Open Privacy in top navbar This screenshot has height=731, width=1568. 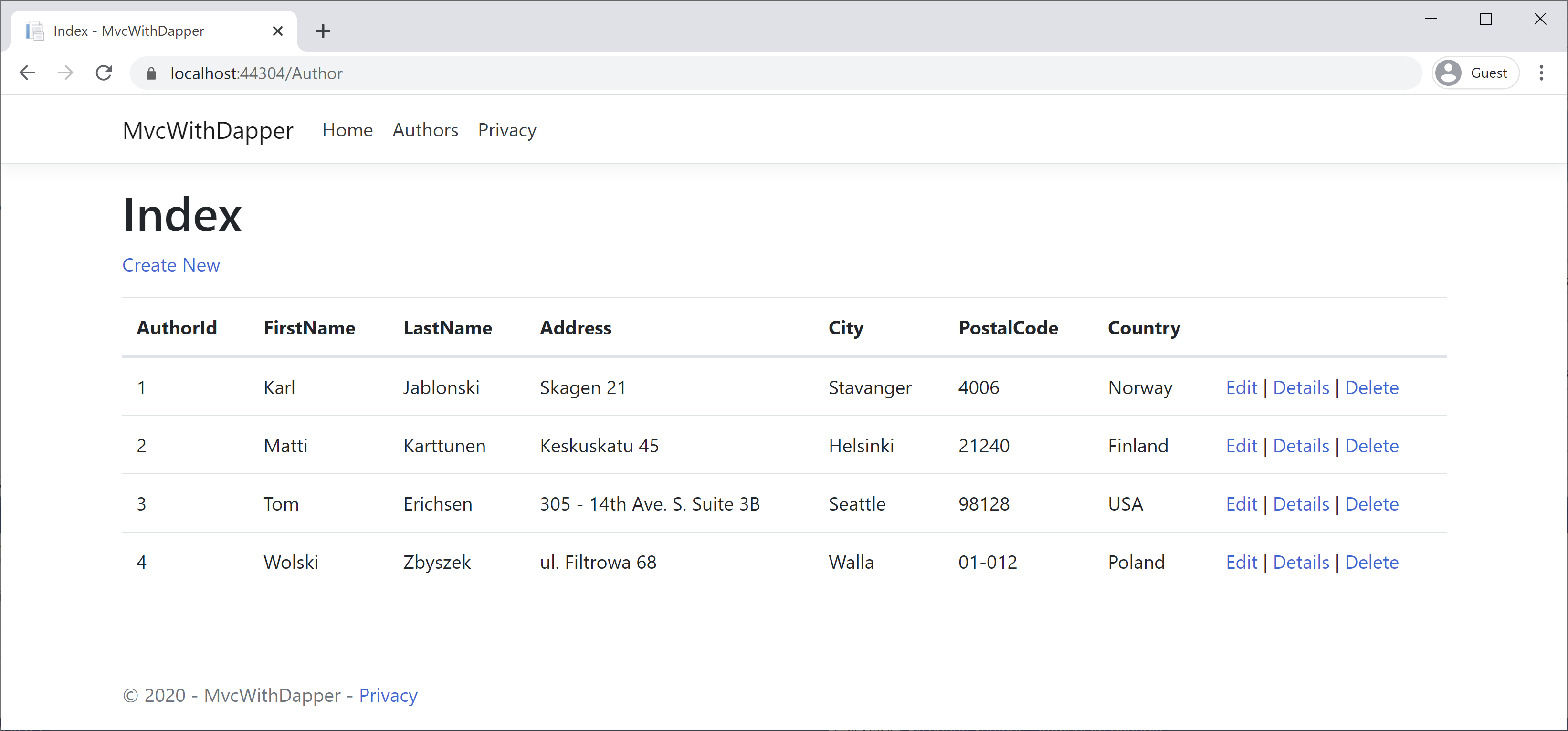(506, 130)
